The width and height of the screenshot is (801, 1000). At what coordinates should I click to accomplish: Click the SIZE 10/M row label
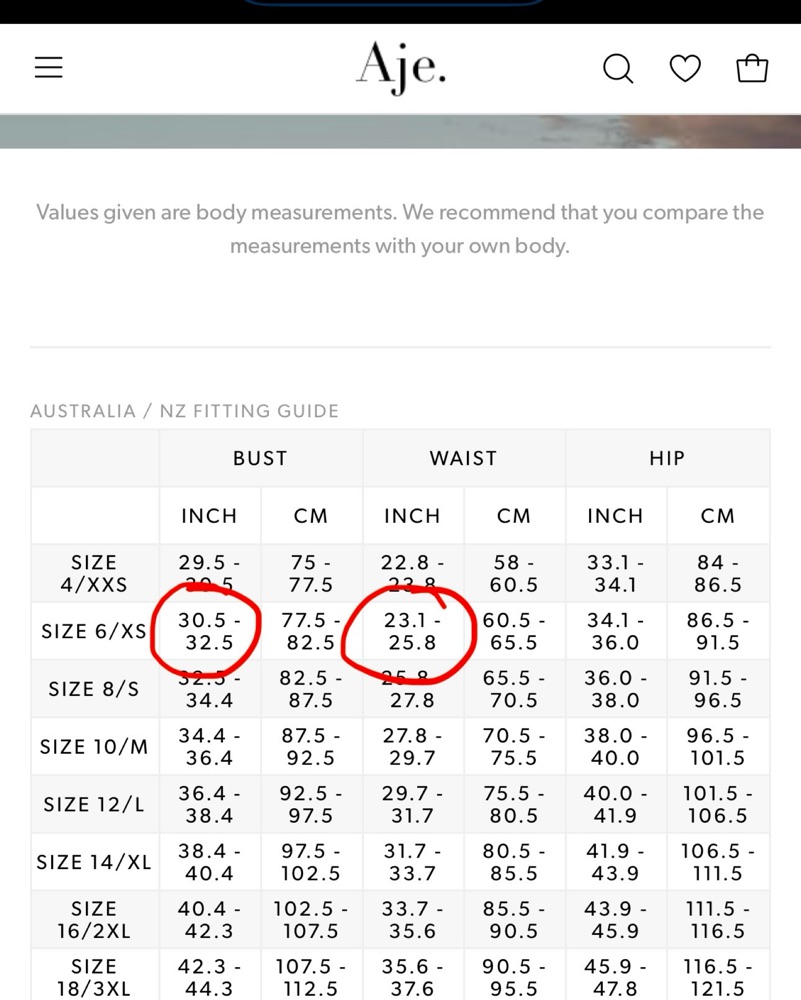(x=94, y=746)
